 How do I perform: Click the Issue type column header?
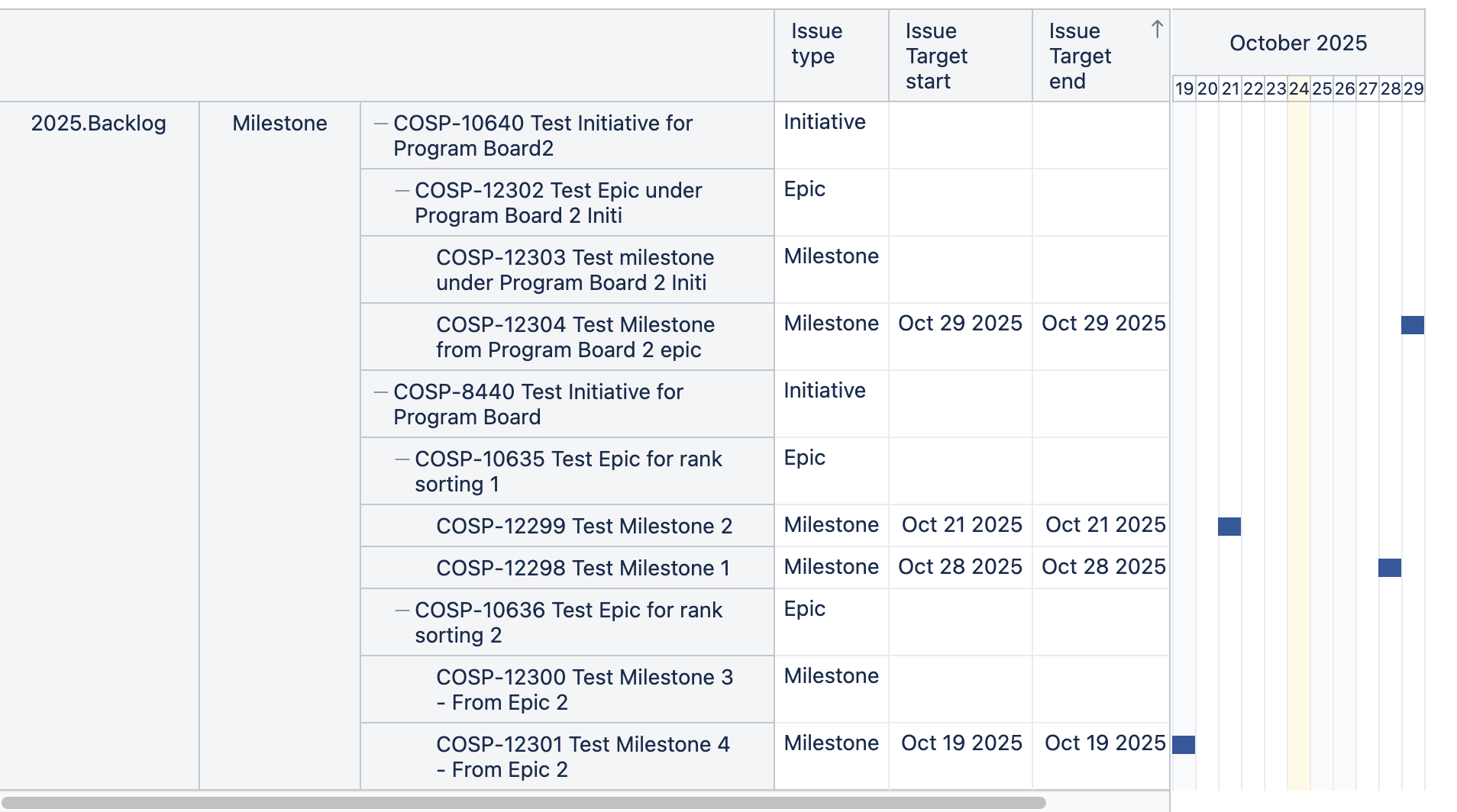click(816, 43)
